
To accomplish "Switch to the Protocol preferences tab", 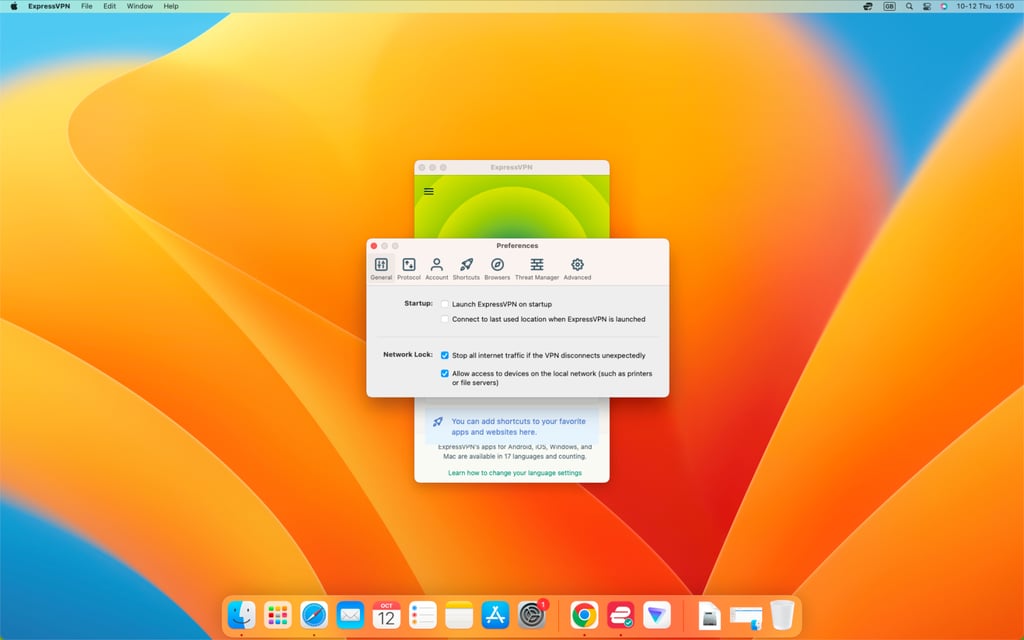I will (x=409, y=268).
